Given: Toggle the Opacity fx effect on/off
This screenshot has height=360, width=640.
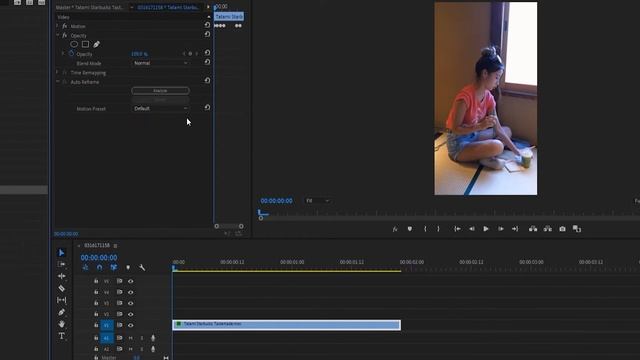Looking at the screenshot, I should [x=64, y=35].
